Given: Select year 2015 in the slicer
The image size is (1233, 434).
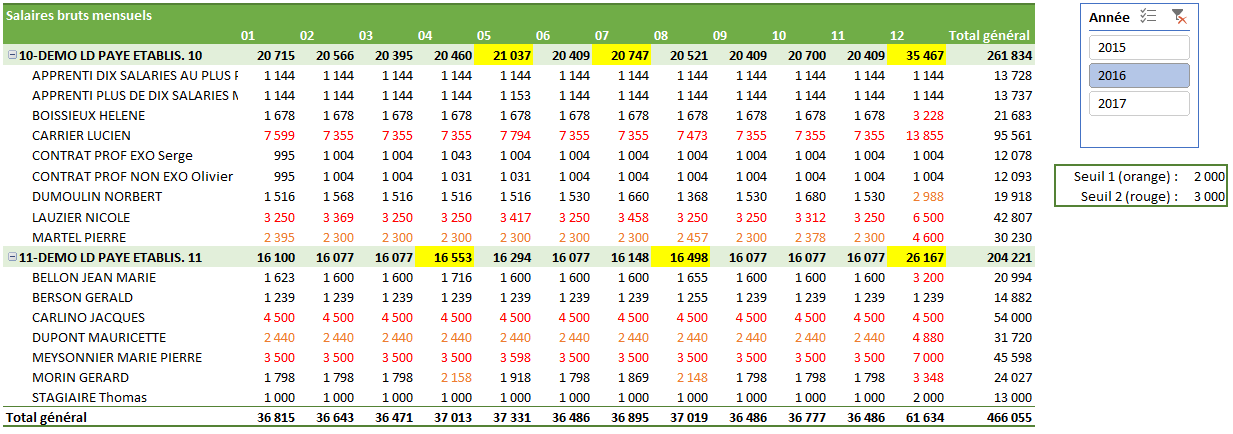Looking at the screenshot, I should (1138, 47).
